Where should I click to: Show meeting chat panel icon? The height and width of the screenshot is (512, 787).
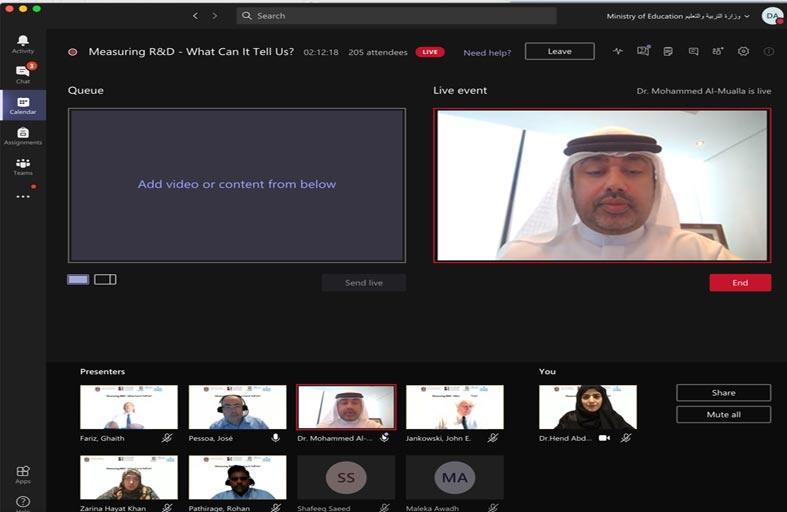tap(693, 52)
